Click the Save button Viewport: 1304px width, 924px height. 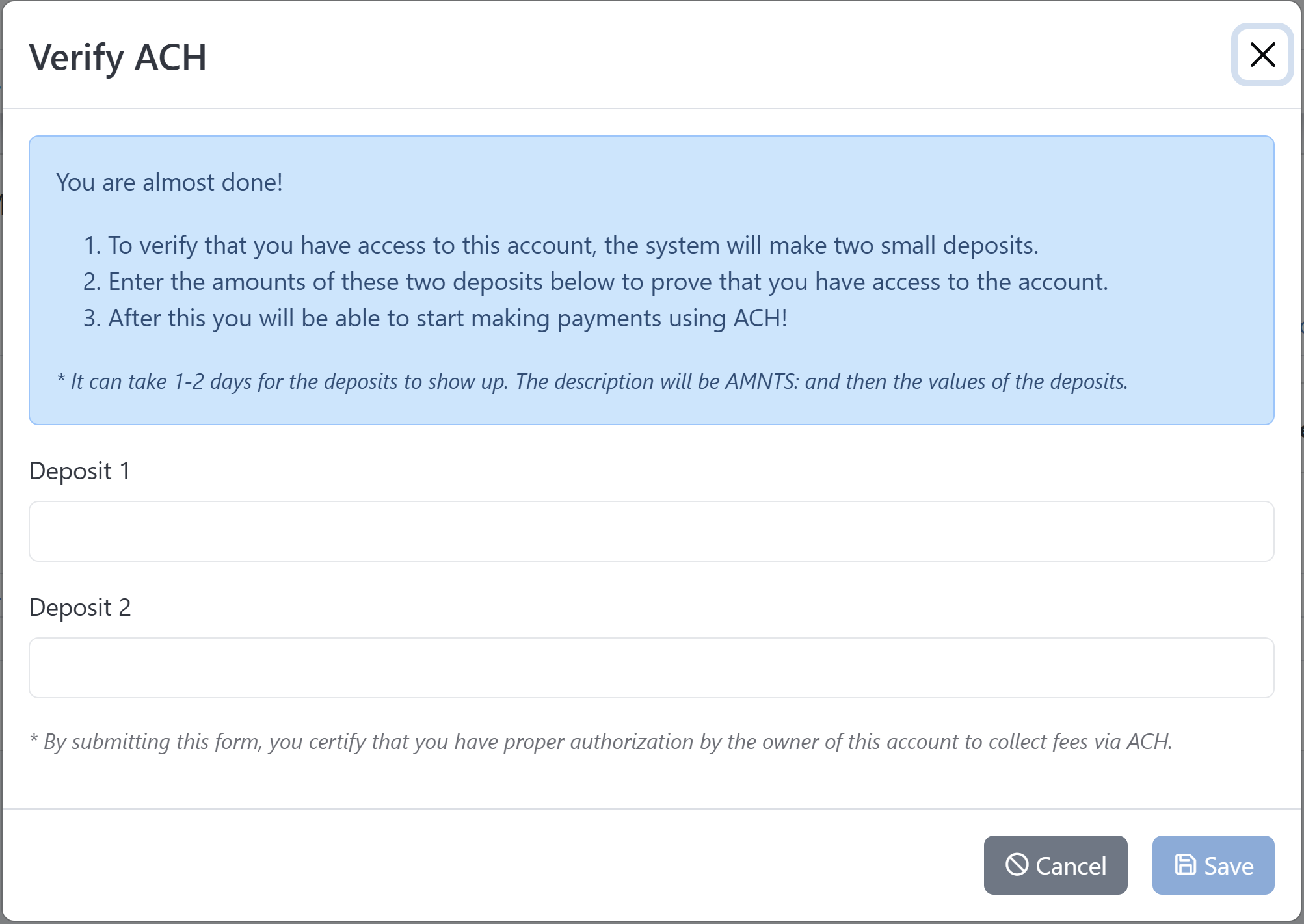click(1212, 865)
